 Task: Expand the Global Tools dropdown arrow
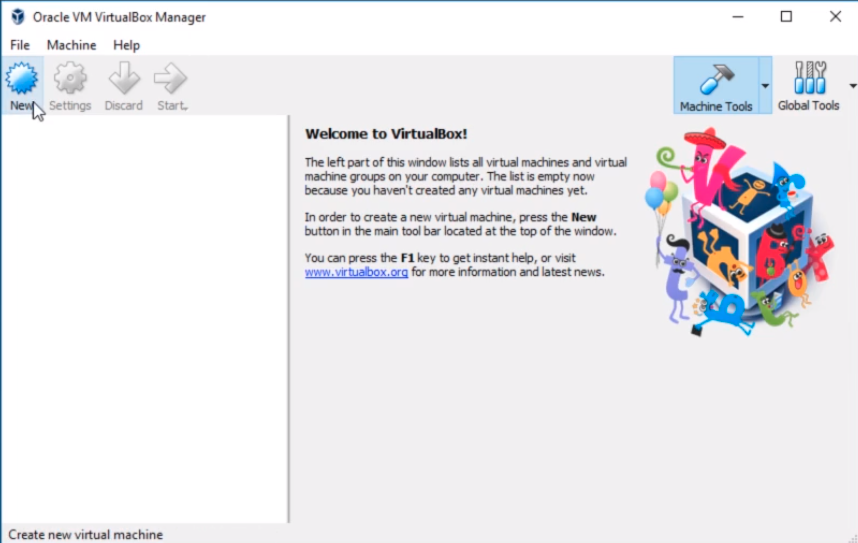pos(853,86)
